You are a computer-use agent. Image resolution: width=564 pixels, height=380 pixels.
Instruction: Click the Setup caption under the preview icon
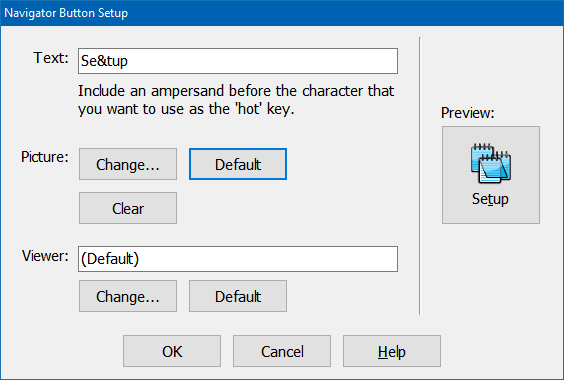point(490,199)
